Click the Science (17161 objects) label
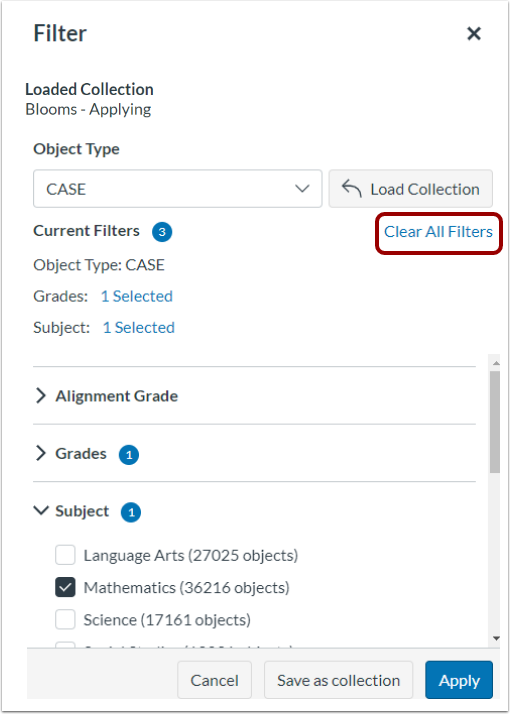 167,620
